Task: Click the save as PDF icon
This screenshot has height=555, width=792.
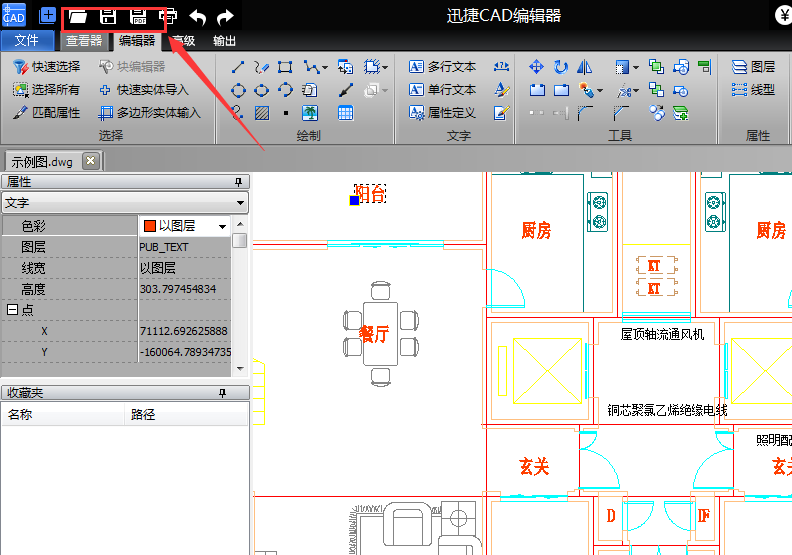Action: [138, 17]
